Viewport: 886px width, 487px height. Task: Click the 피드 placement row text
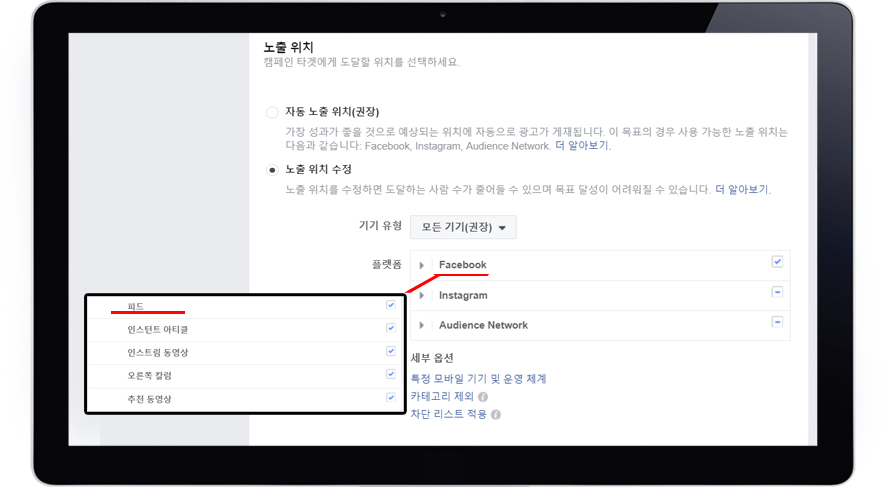(x=136, y=306)
